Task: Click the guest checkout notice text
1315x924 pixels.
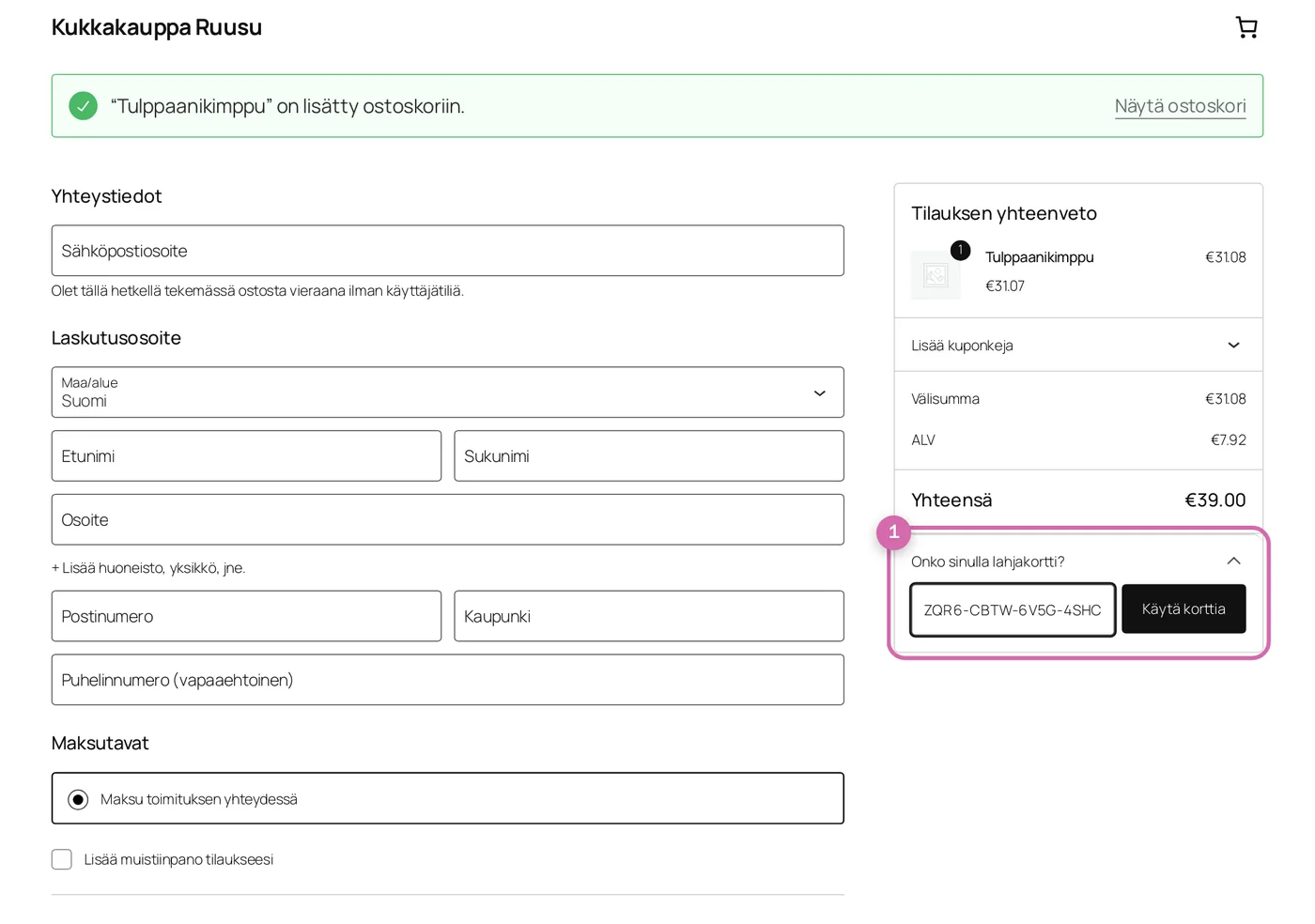Action: click(x=257, y=291)
